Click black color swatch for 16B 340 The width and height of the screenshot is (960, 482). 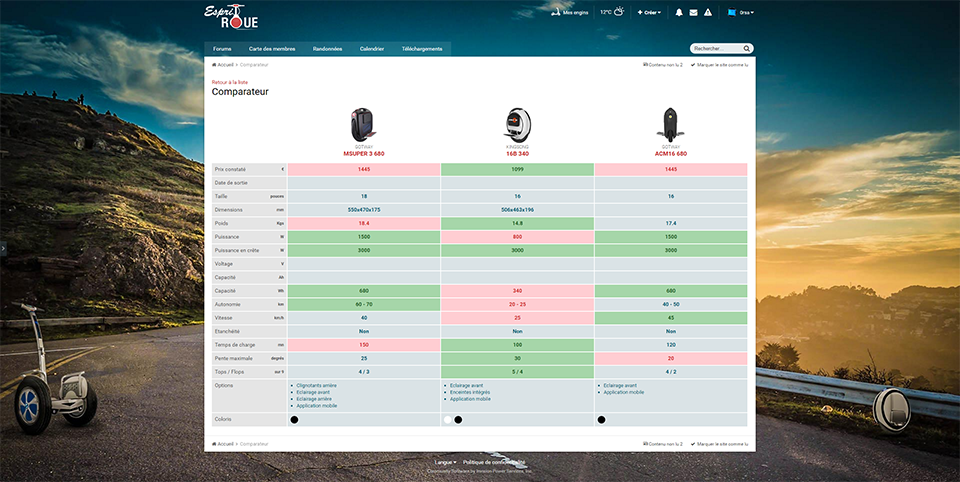point(458,420)
